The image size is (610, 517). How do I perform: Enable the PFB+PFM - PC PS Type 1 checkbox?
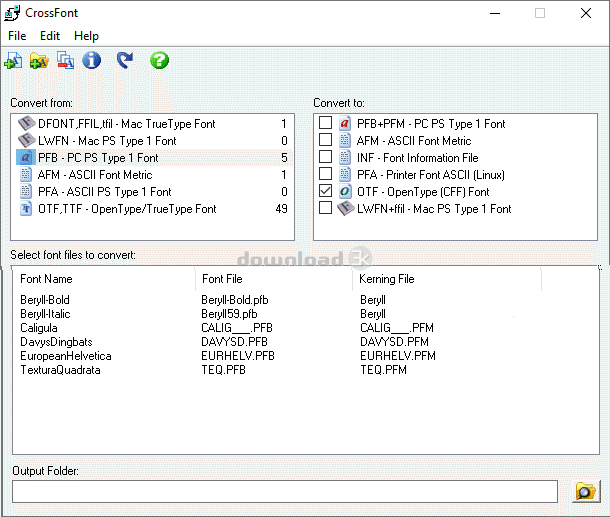tap(325, 124)
